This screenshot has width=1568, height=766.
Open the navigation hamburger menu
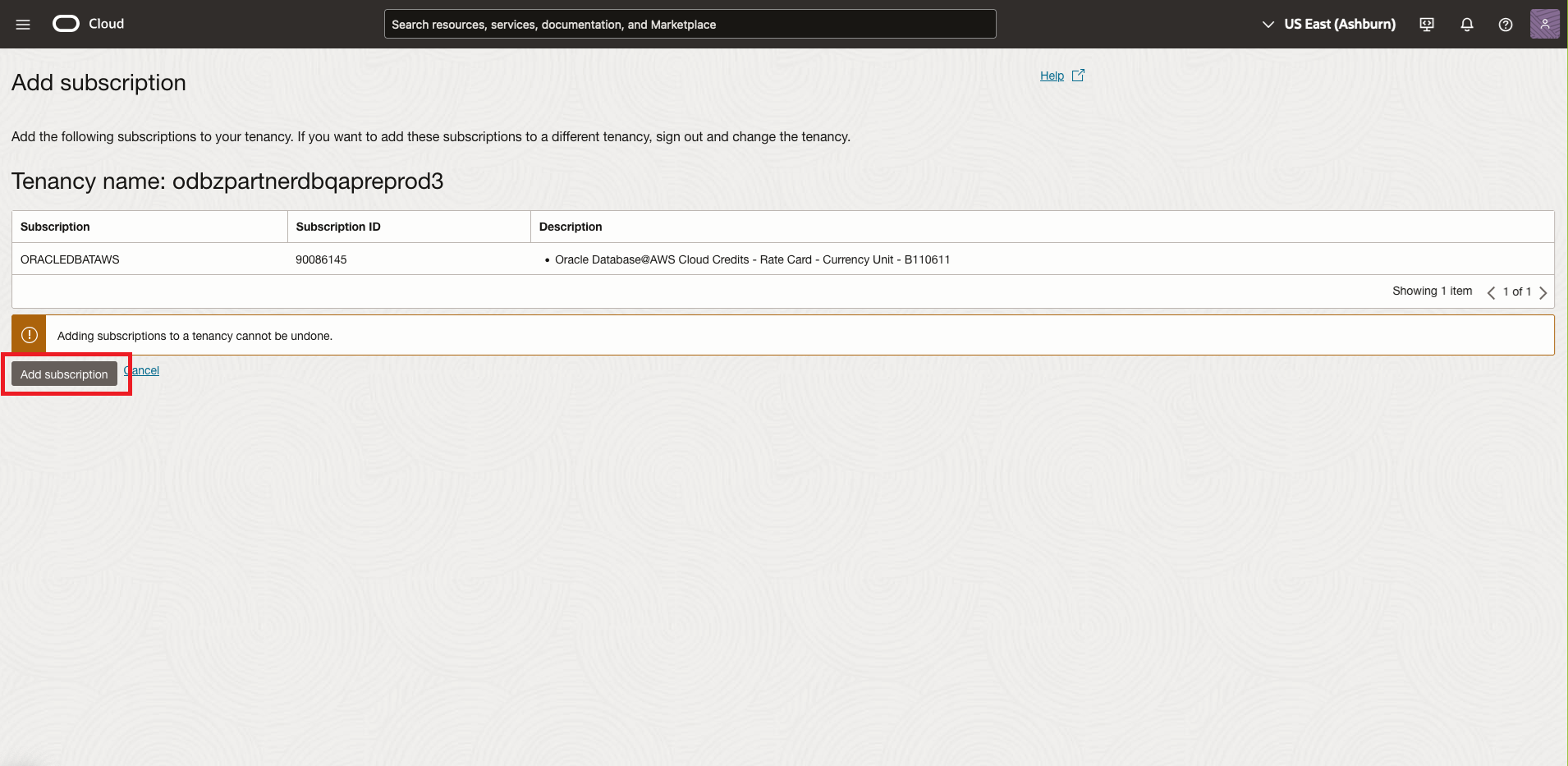click(23, 24)
